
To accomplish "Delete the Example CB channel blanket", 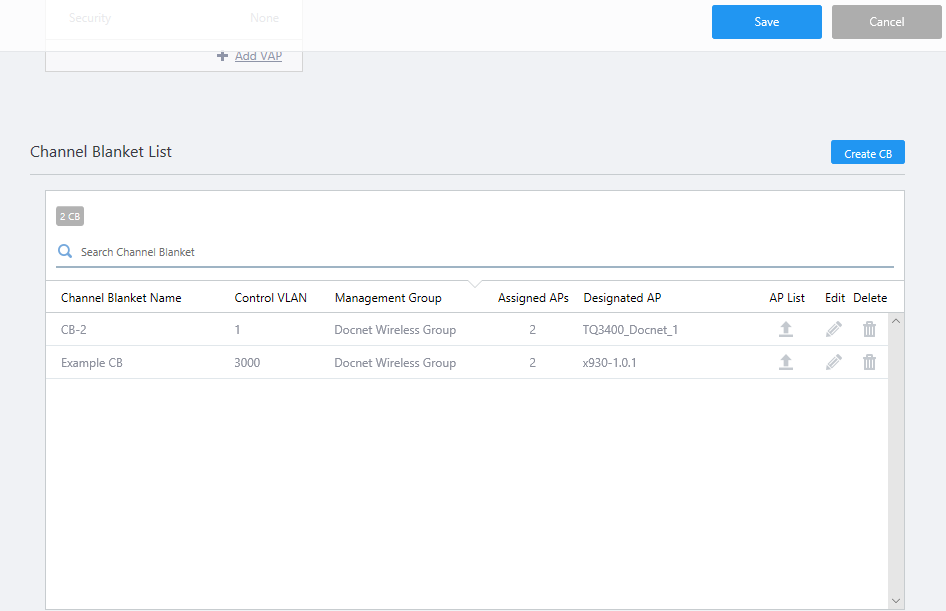I will 869,362.
